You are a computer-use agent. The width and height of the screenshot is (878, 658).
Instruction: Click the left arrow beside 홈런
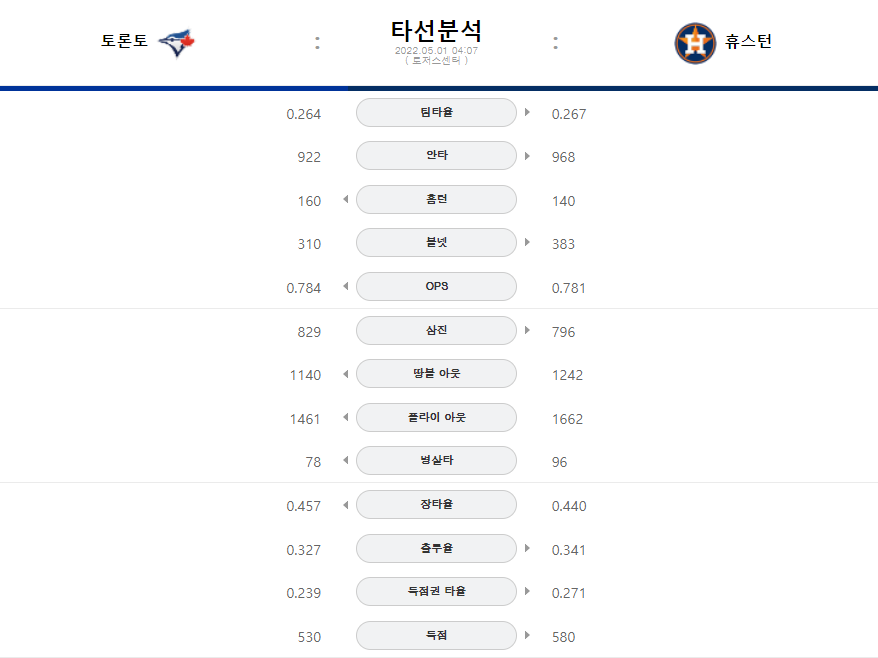[345, 199]
